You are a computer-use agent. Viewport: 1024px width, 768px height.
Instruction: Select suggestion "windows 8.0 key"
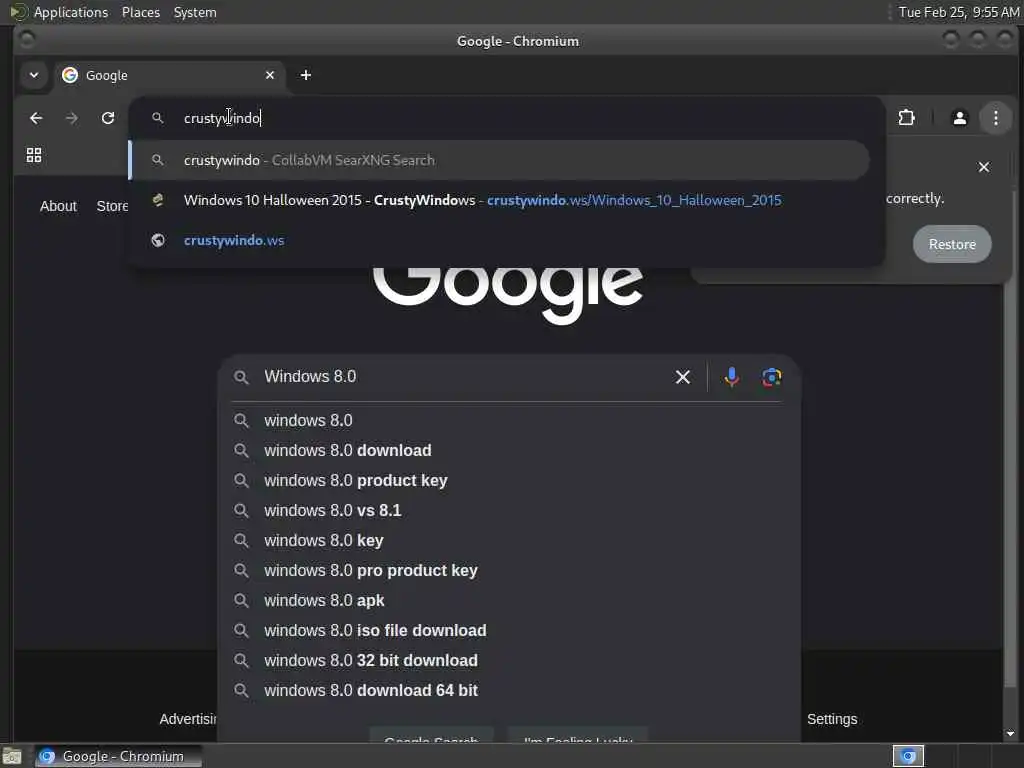508,541
